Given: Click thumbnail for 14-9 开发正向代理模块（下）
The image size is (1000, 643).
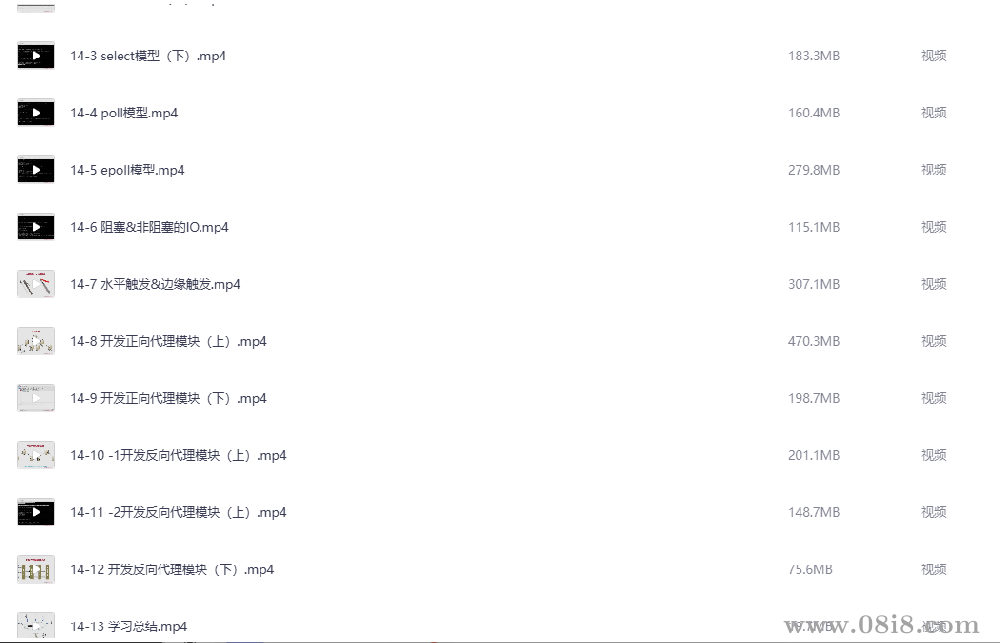Looking at the screenshot, I should click(36, 398).
